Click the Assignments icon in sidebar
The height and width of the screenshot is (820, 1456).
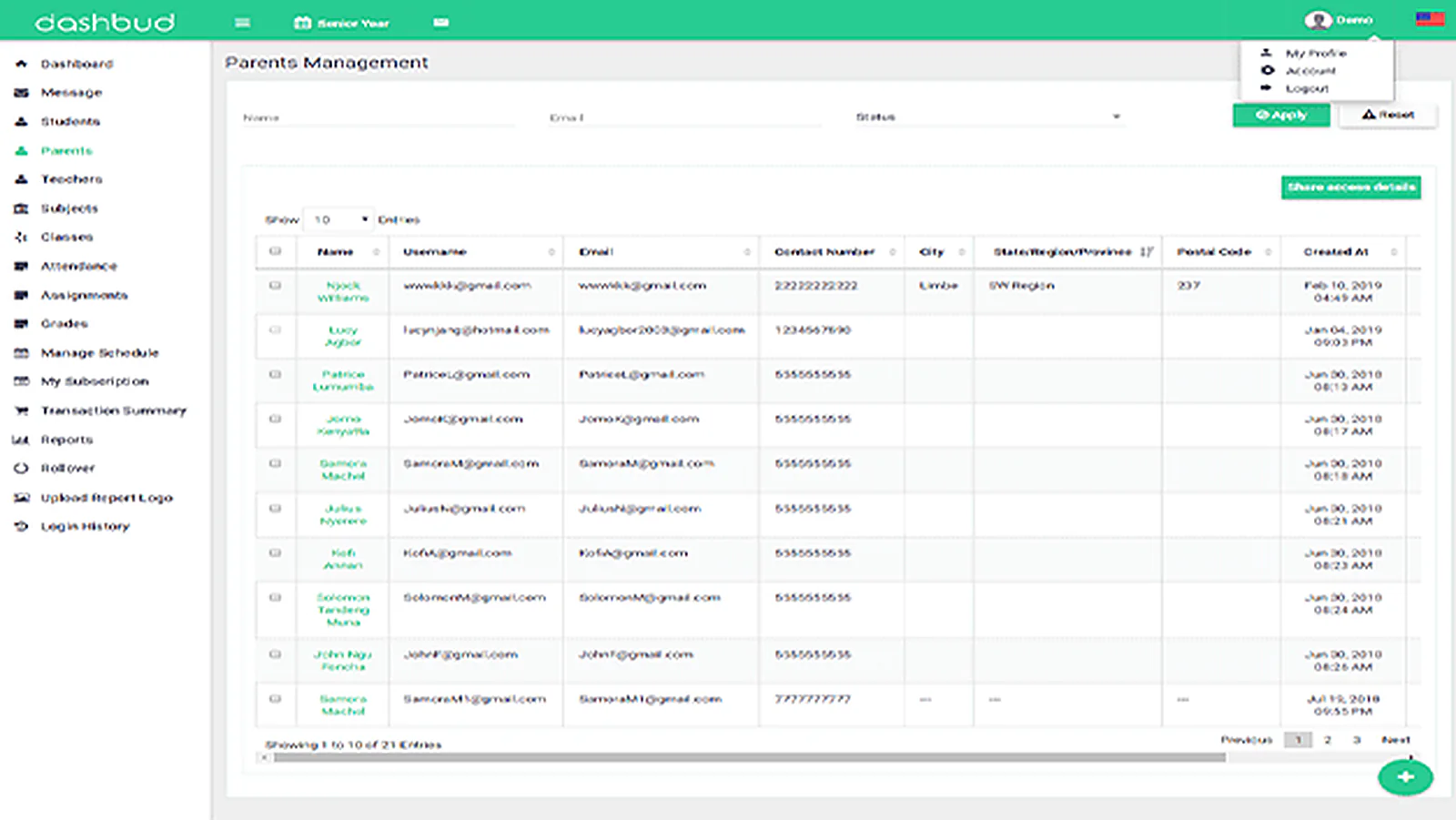click(21, 295)
